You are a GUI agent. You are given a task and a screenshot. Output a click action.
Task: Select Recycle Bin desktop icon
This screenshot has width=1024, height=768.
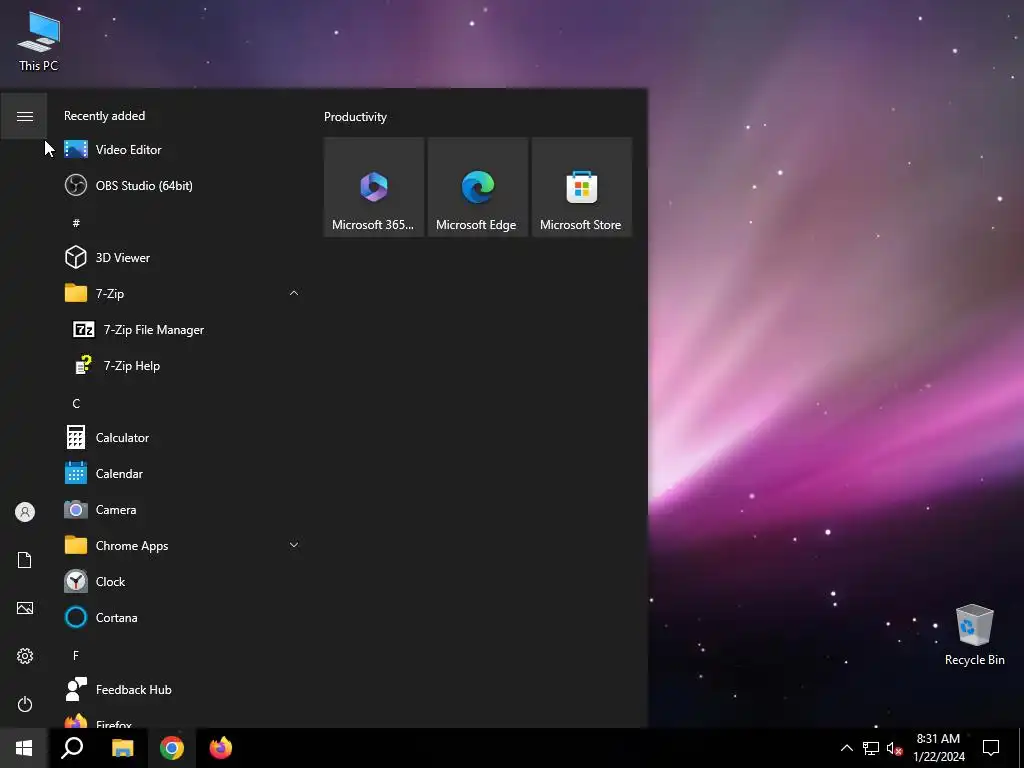pyautogui.click(x=974, y=635)
